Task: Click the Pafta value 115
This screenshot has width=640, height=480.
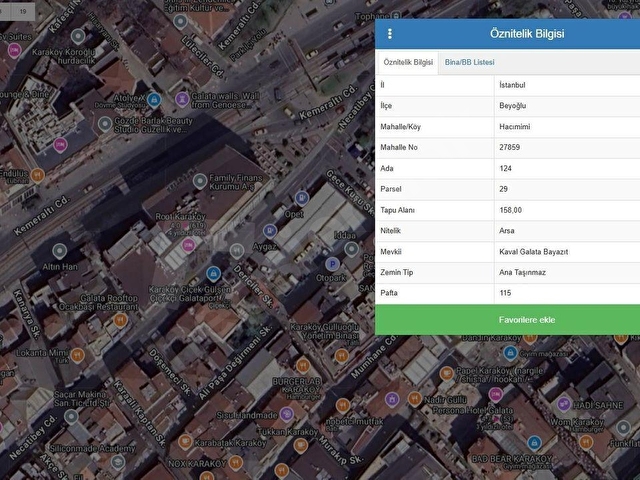Action: (x=505, y=293)
